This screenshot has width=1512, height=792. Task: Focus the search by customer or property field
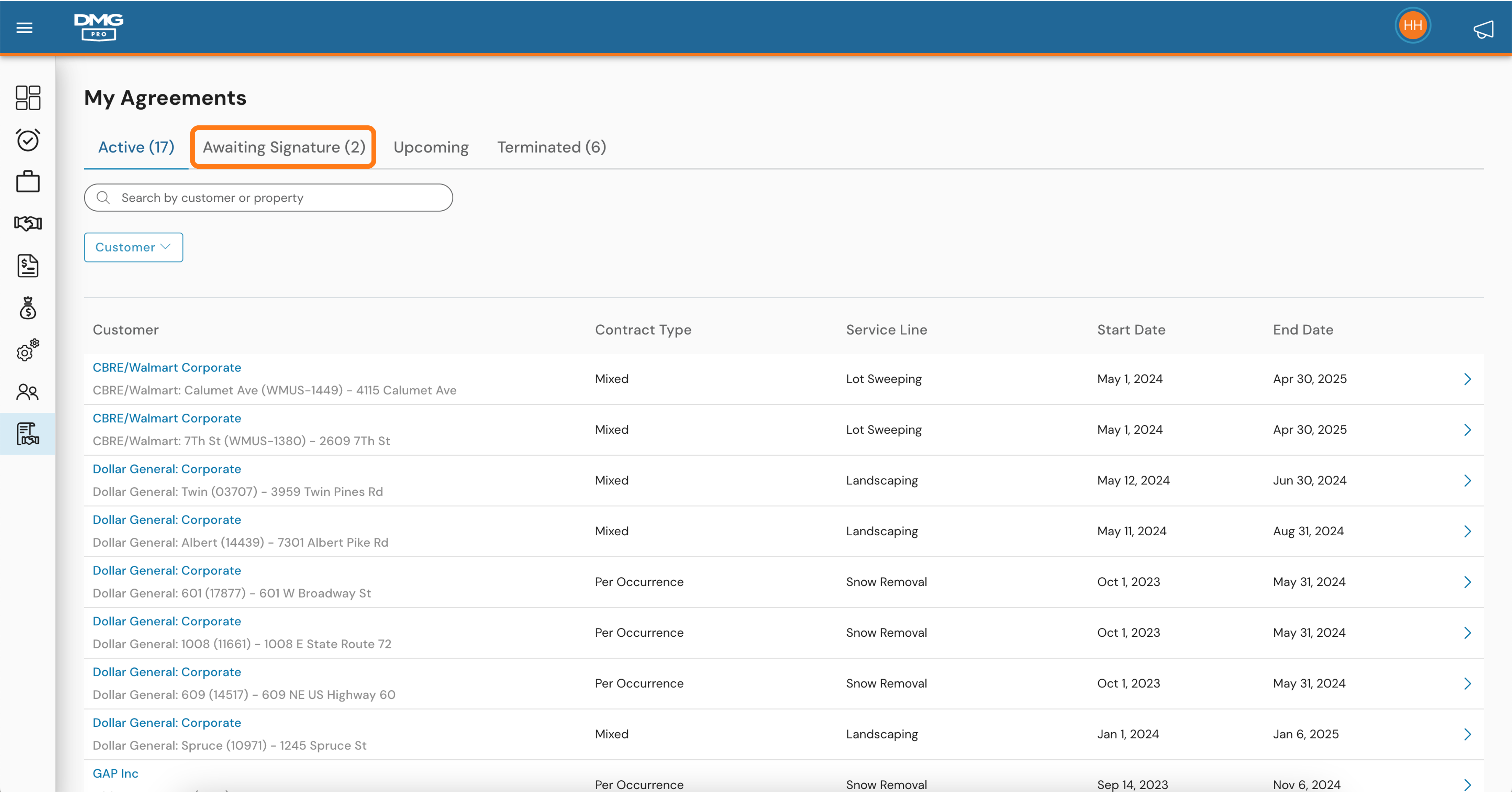pyautogui.click(x=268, y=198)
